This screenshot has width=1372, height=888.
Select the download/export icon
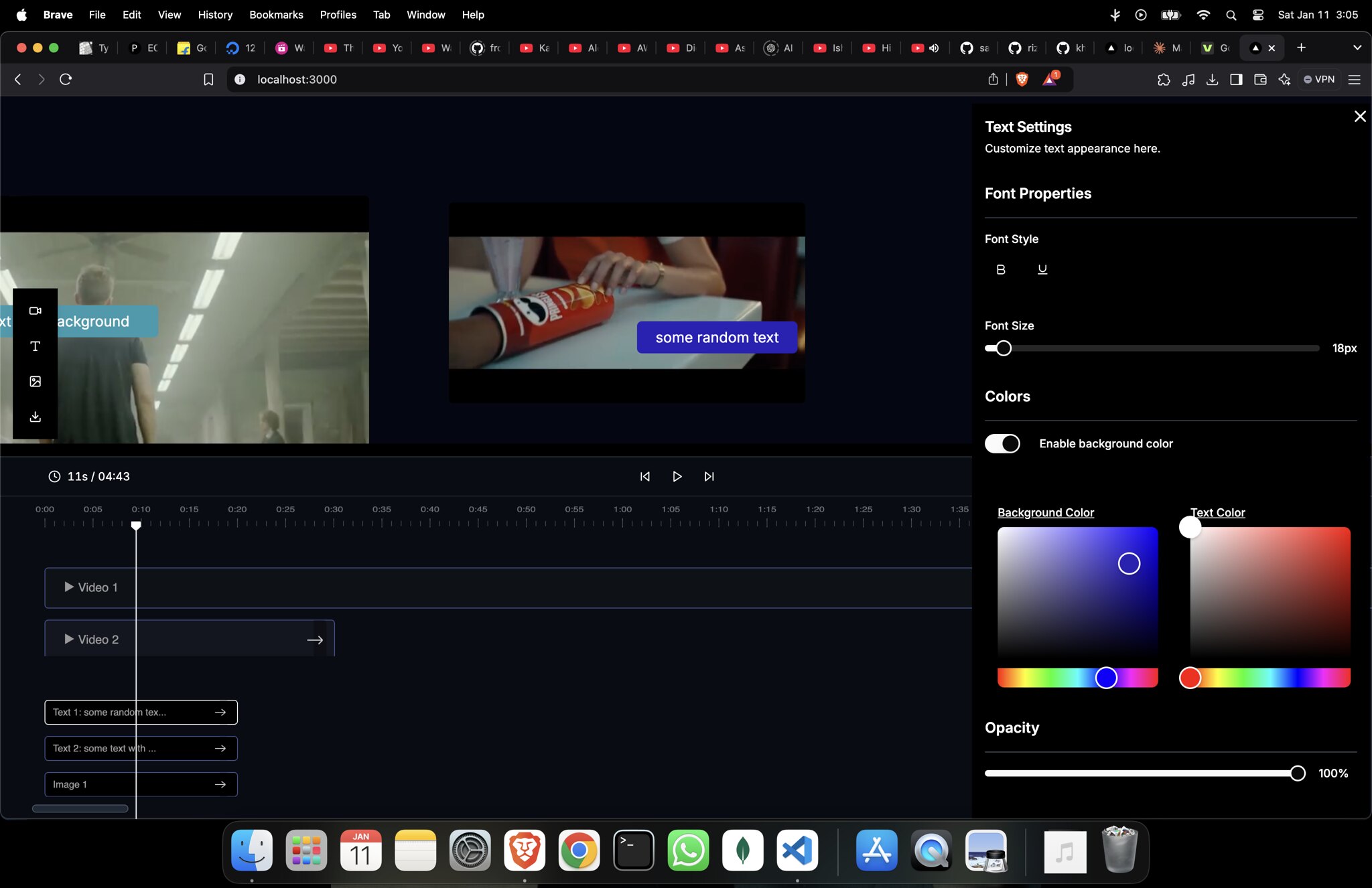[x=35, y=417]
